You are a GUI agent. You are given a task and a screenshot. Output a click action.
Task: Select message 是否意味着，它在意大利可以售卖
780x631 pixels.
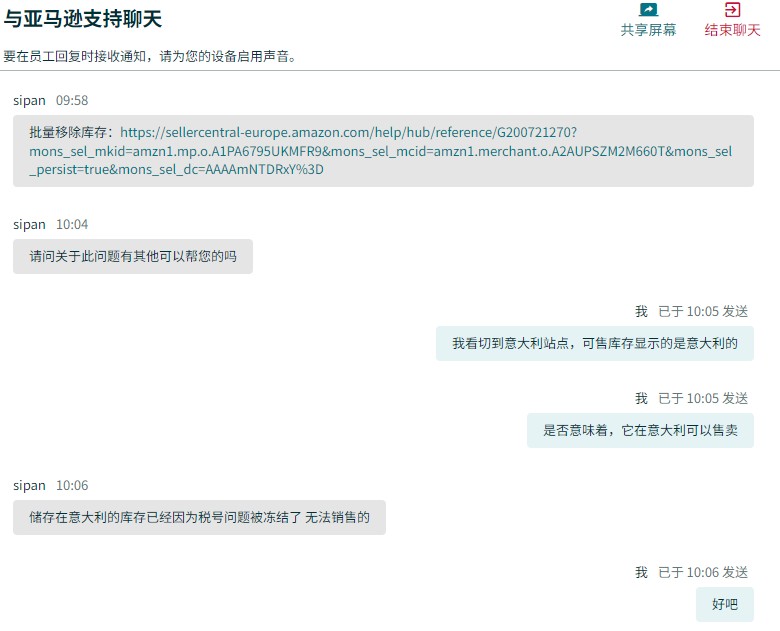pyautogui.click(x=640, y=430)
